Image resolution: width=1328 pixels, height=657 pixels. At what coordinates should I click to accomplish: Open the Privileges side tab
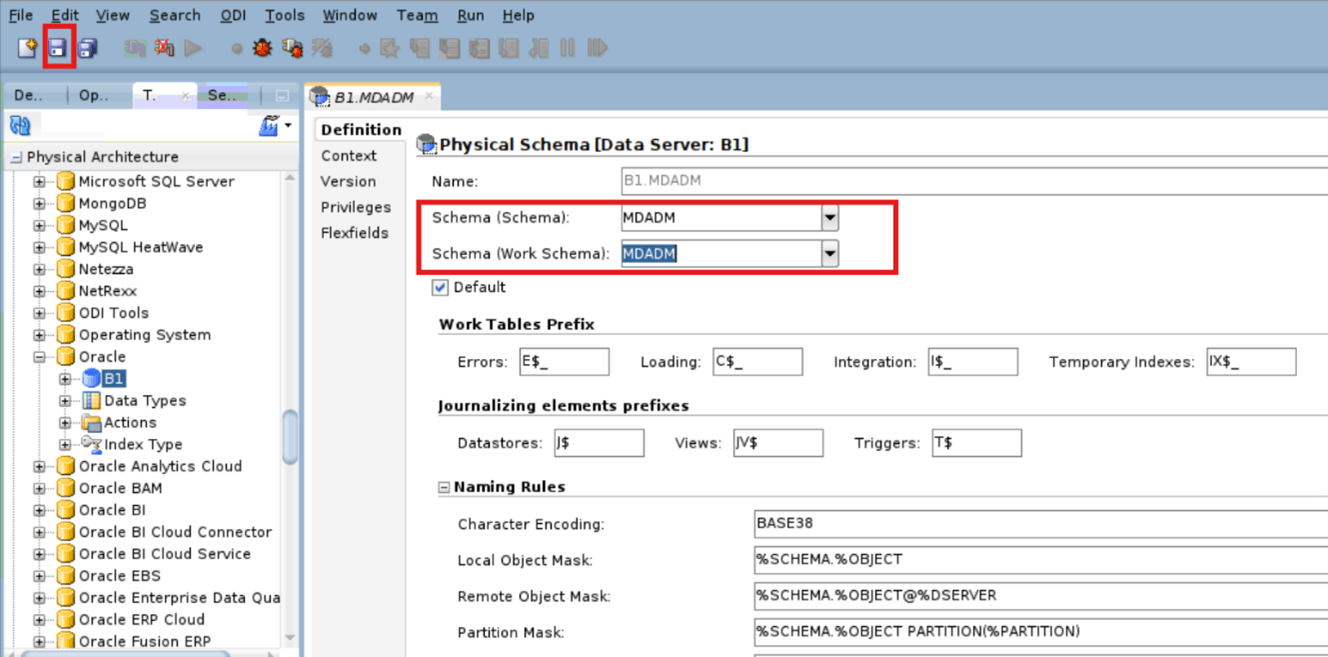[355, 207]
